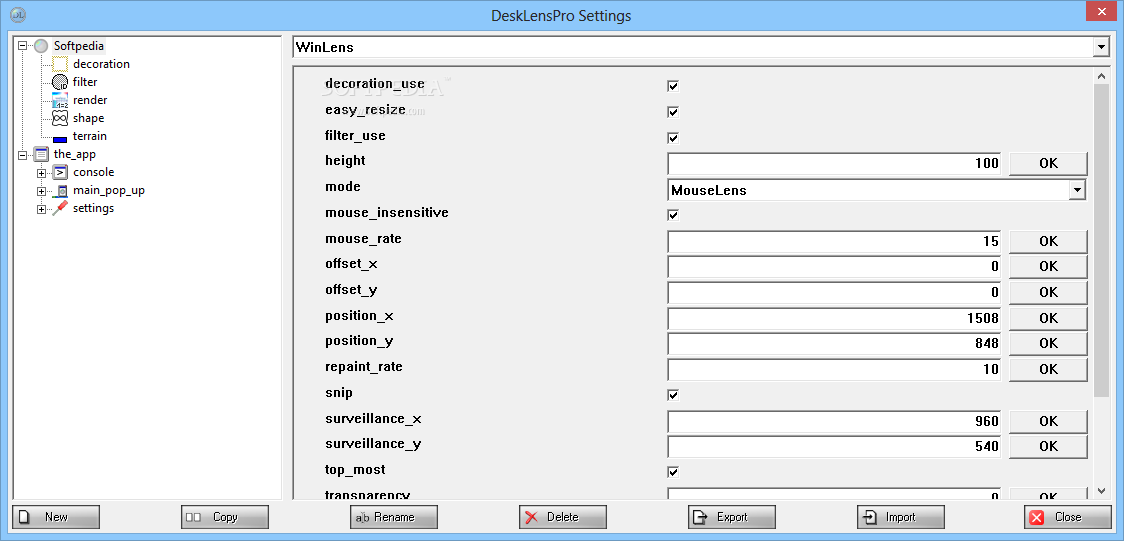Viewport: 1124px width, 541px height.
Task: Click the Close button at bottom
Action: coord(1068,517)
